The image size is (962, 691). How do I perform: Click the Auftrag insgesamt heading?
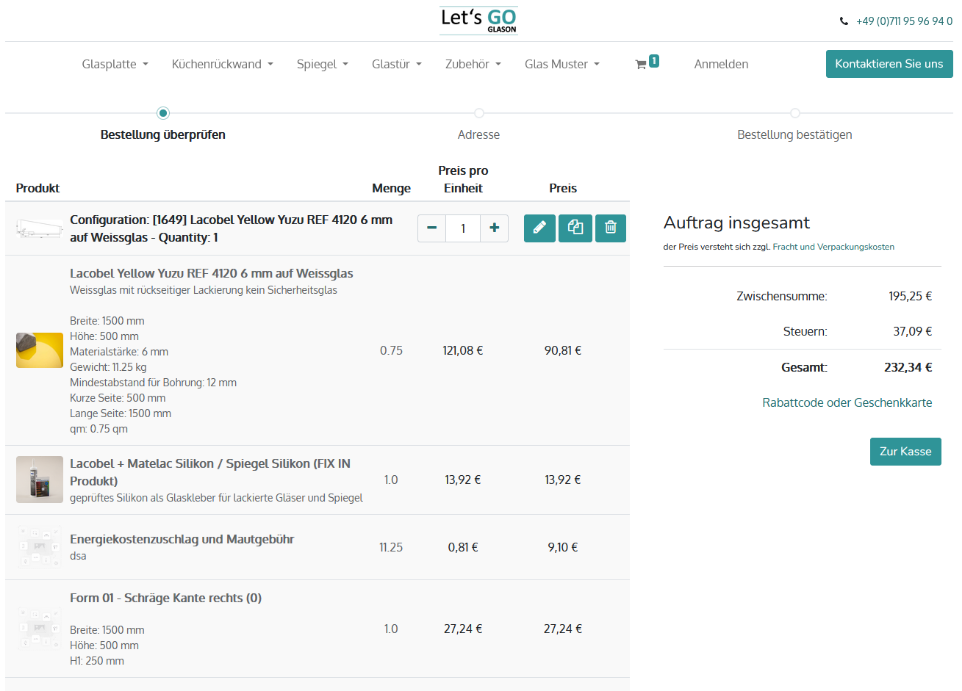click(x=736, y=223)
